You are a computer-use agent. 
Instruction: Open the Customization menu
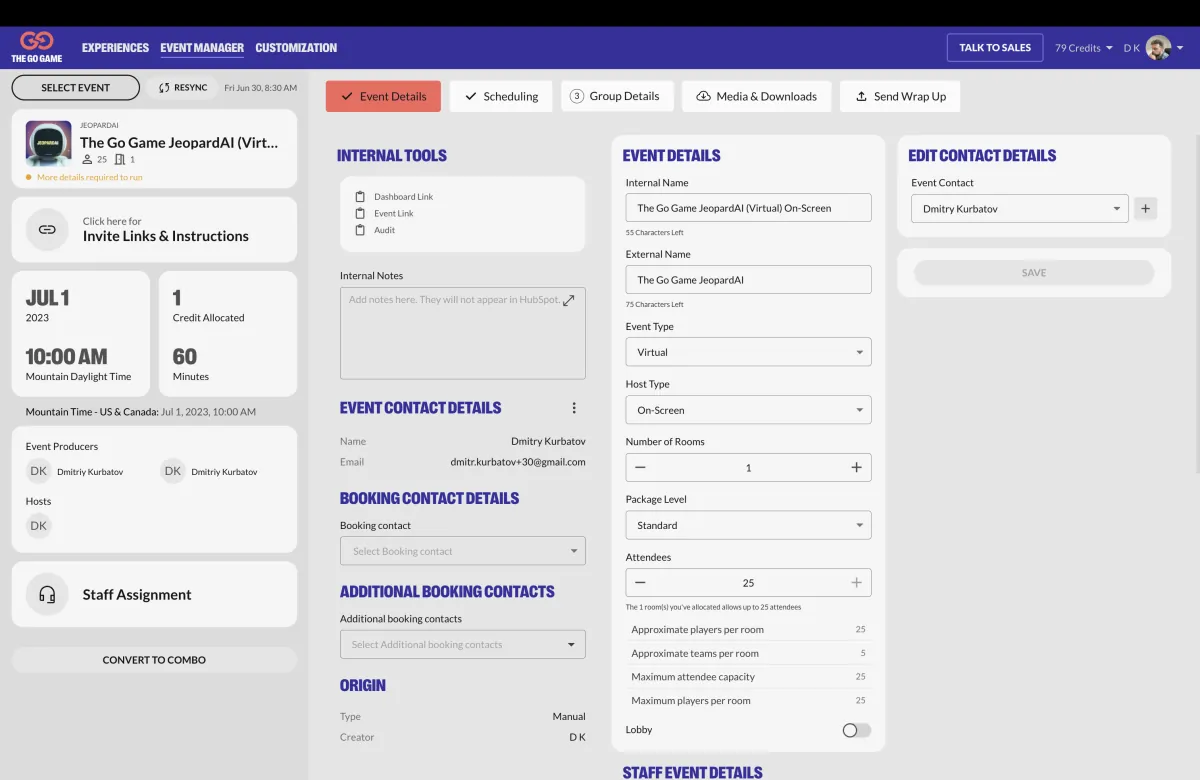[x=296, y=48]
